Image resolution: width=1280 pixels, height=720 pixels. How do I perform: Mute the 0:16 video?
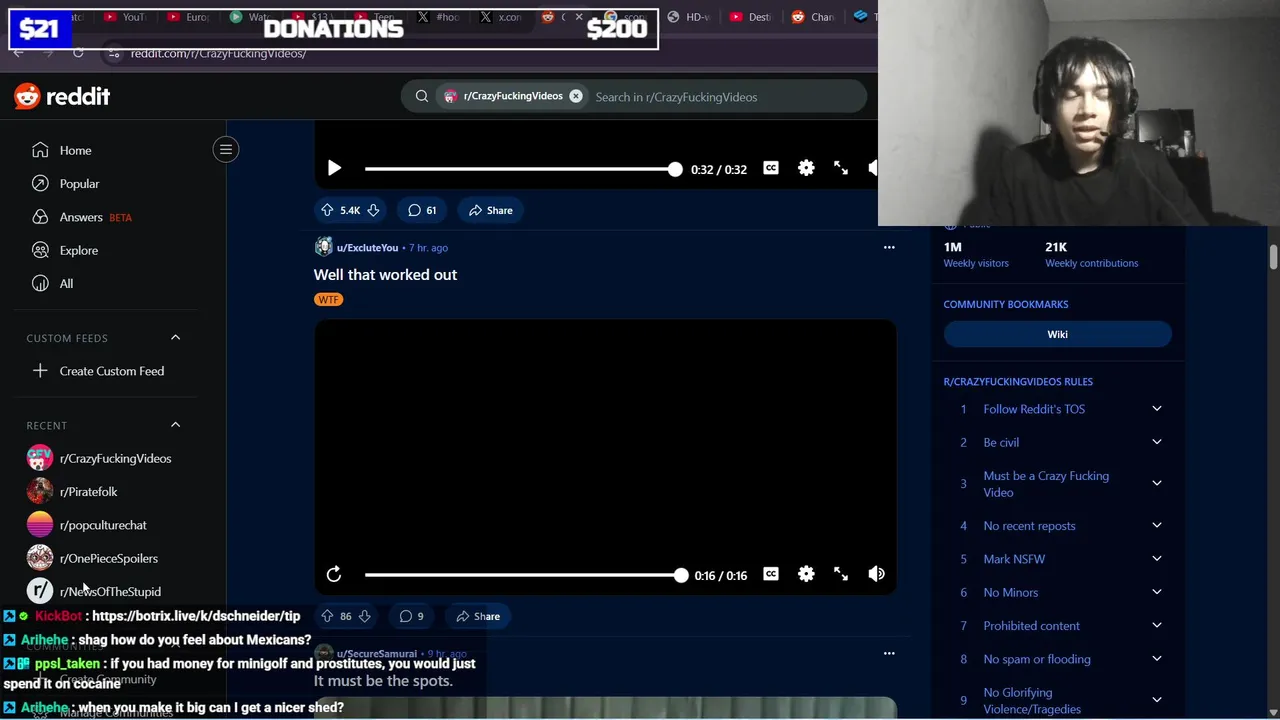click(876, 574)
